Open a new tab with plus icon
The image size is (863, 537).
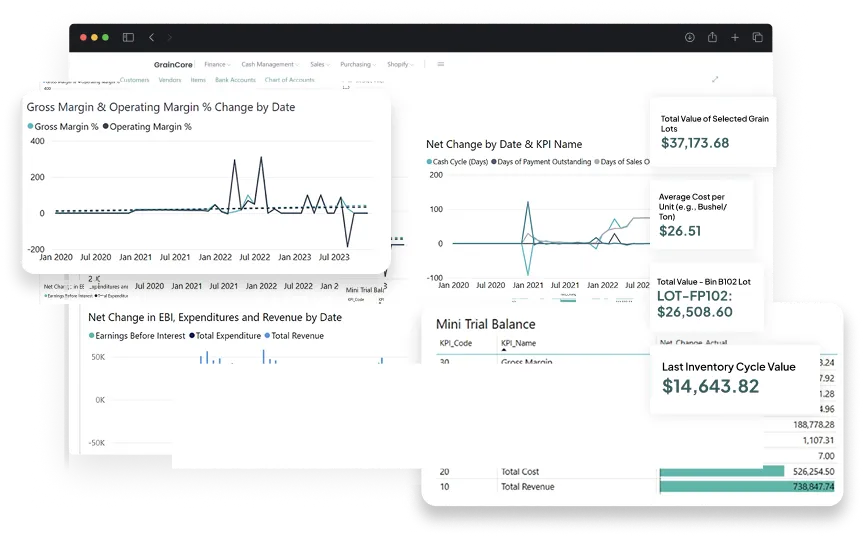pyautogui.click(x=735, y=37)
